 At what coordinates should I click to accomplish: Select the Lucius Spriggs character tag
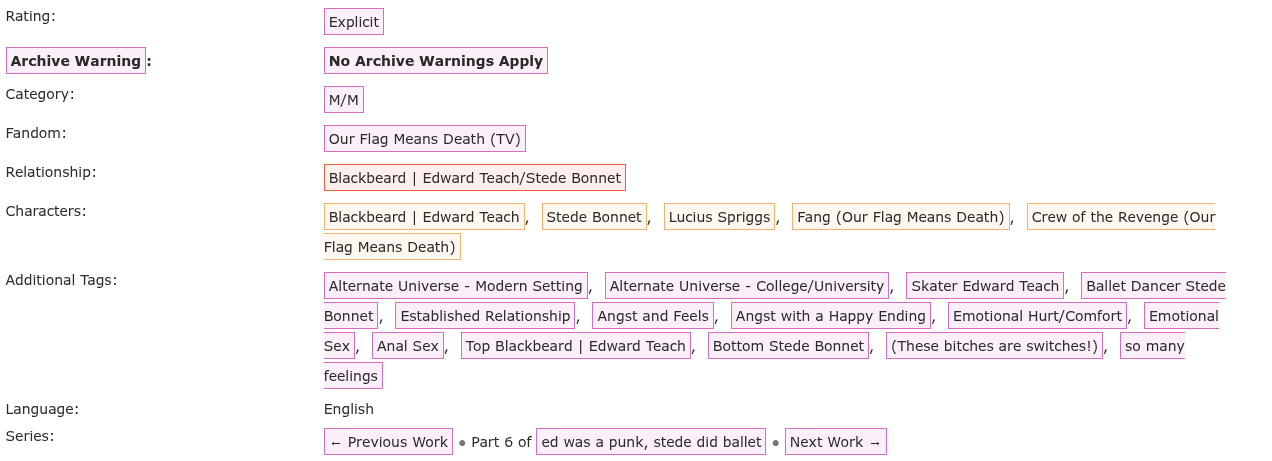720,217
